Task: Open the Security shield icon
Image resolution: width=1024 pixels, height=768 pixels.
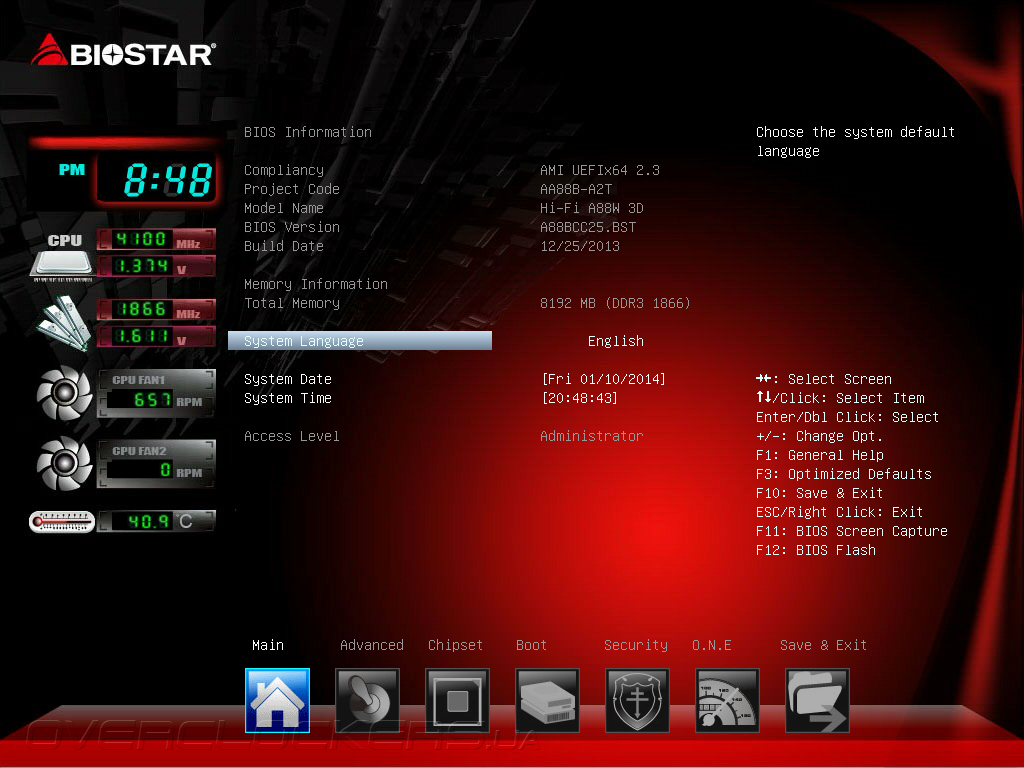Action: click(x=637, y=700)
